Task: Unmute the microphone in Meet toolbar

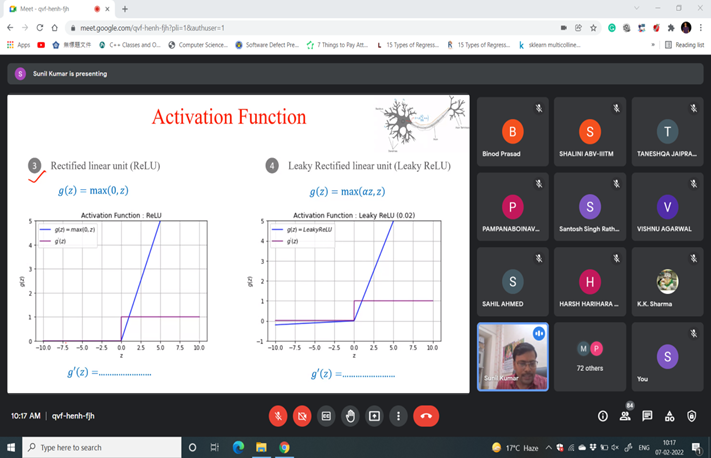Action: point(278,416)
